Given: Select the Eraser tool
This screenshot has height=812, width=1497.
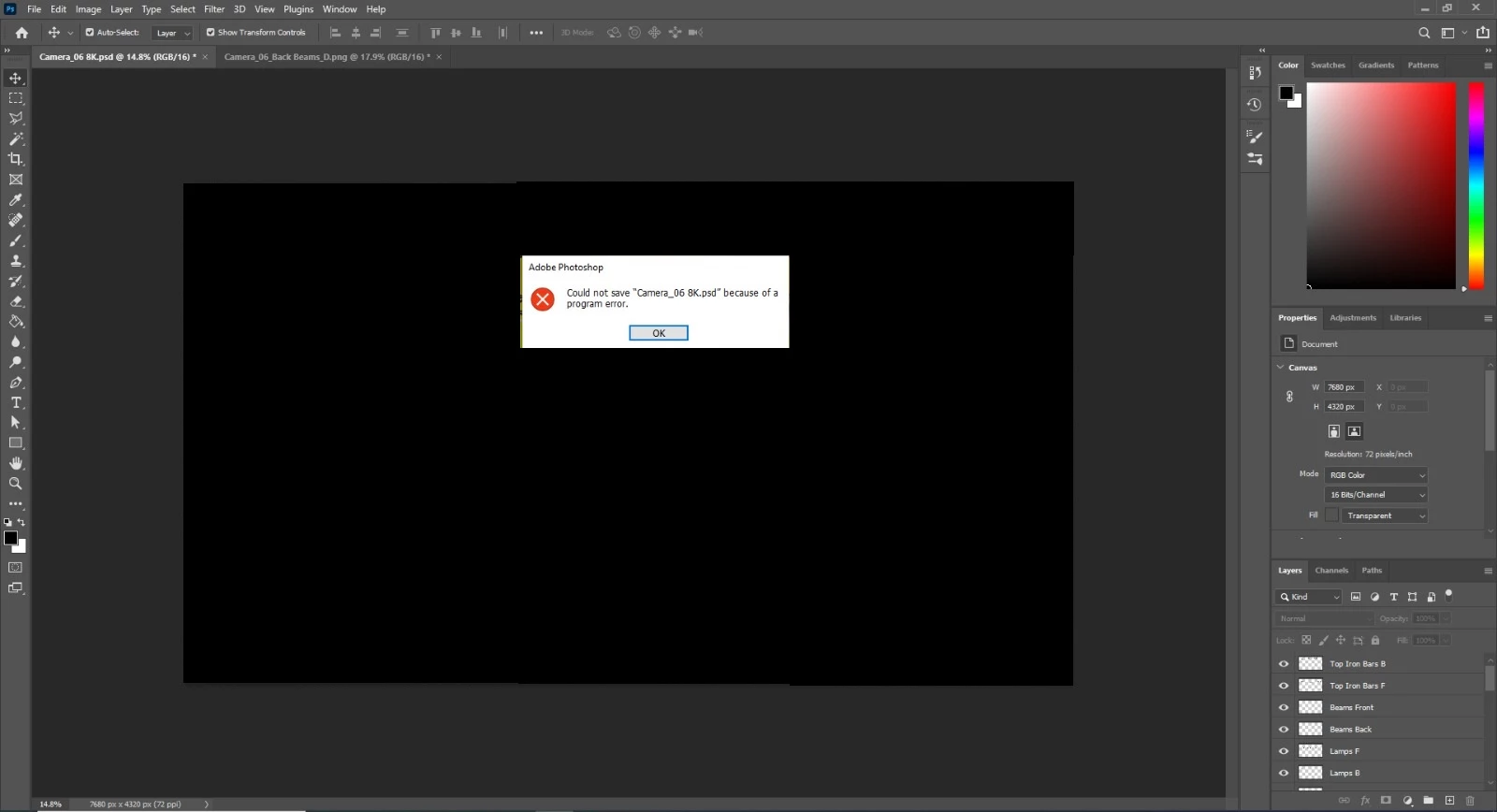Looking at the screenshot, I should point(16,301).
